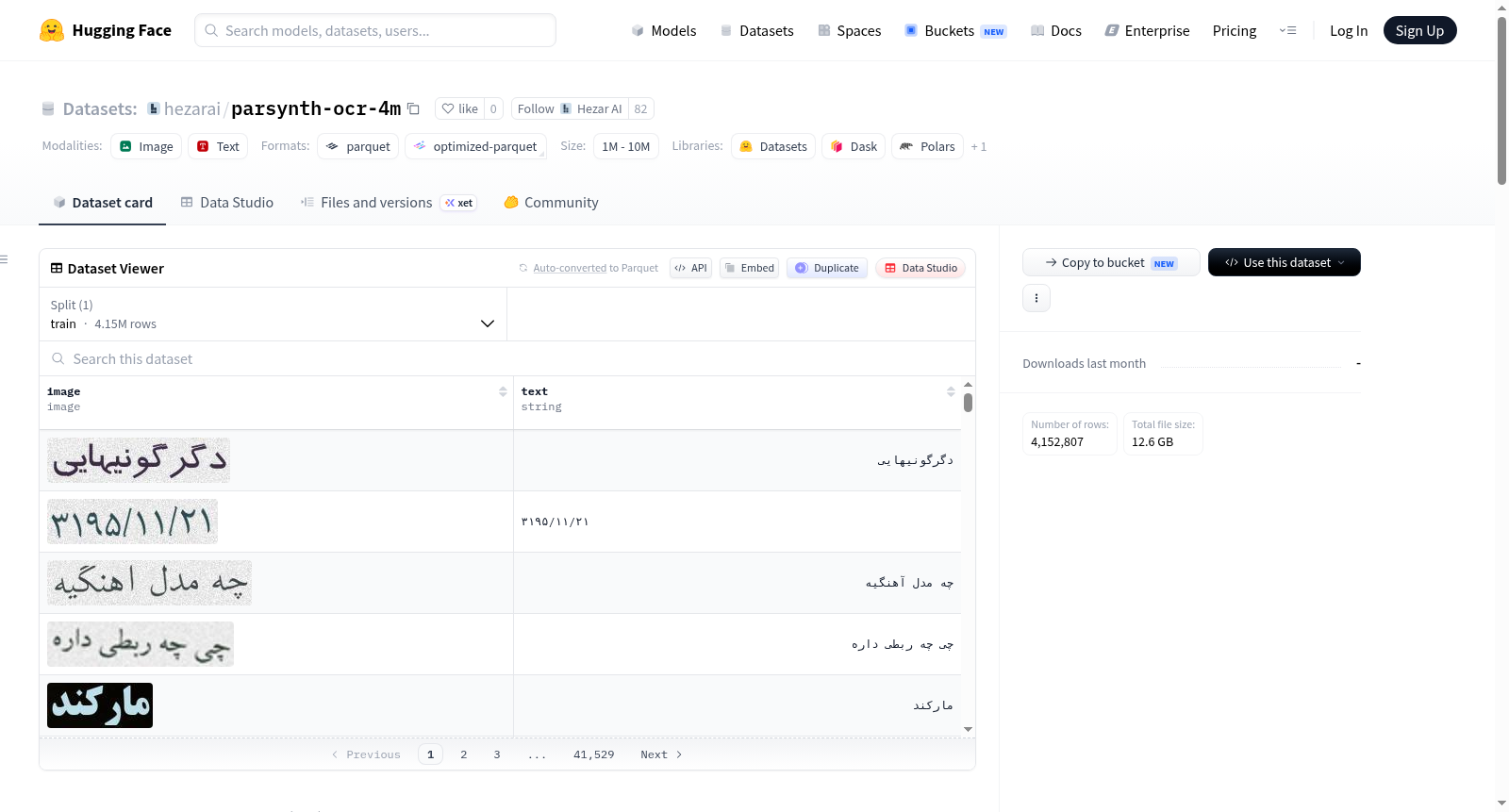
Task: Click the Number of rows 4,152,807 stat
Action: 1070,434
